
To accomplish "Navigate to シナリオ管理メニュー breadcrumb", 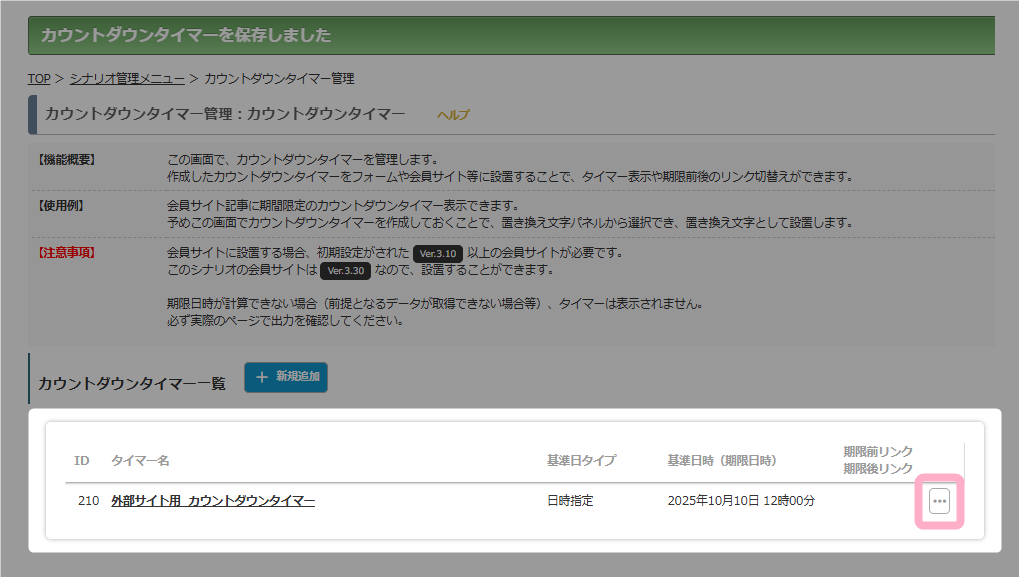I will pyautogui.click(x=127, y=78).
